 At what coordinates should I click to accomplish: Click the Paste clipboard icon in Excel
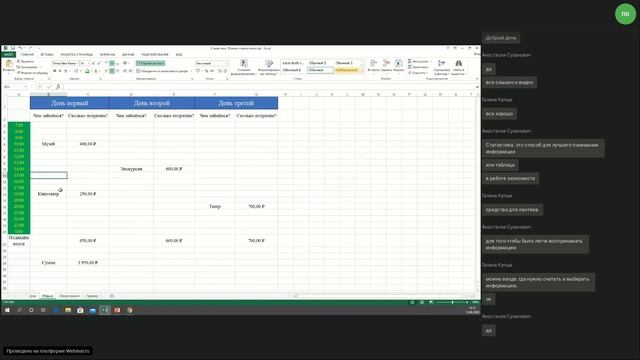[9, 65]
